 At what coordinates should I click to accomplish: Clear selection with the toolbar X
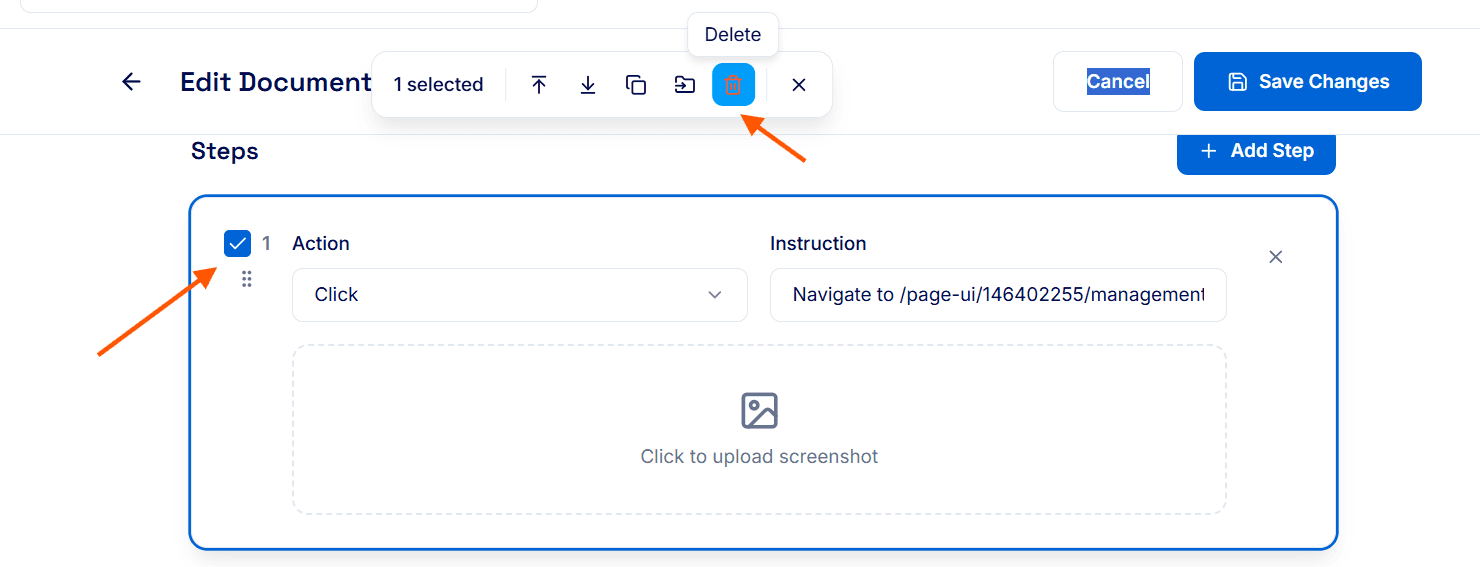[799, 85]
